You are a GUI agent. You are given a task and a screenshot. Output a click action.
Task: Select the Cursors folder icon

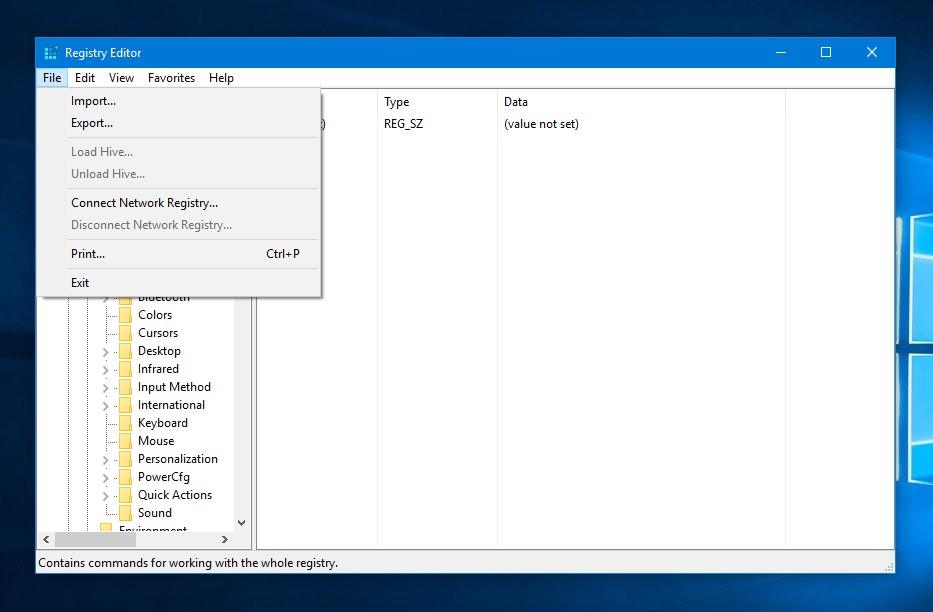[x=126, y=332]
